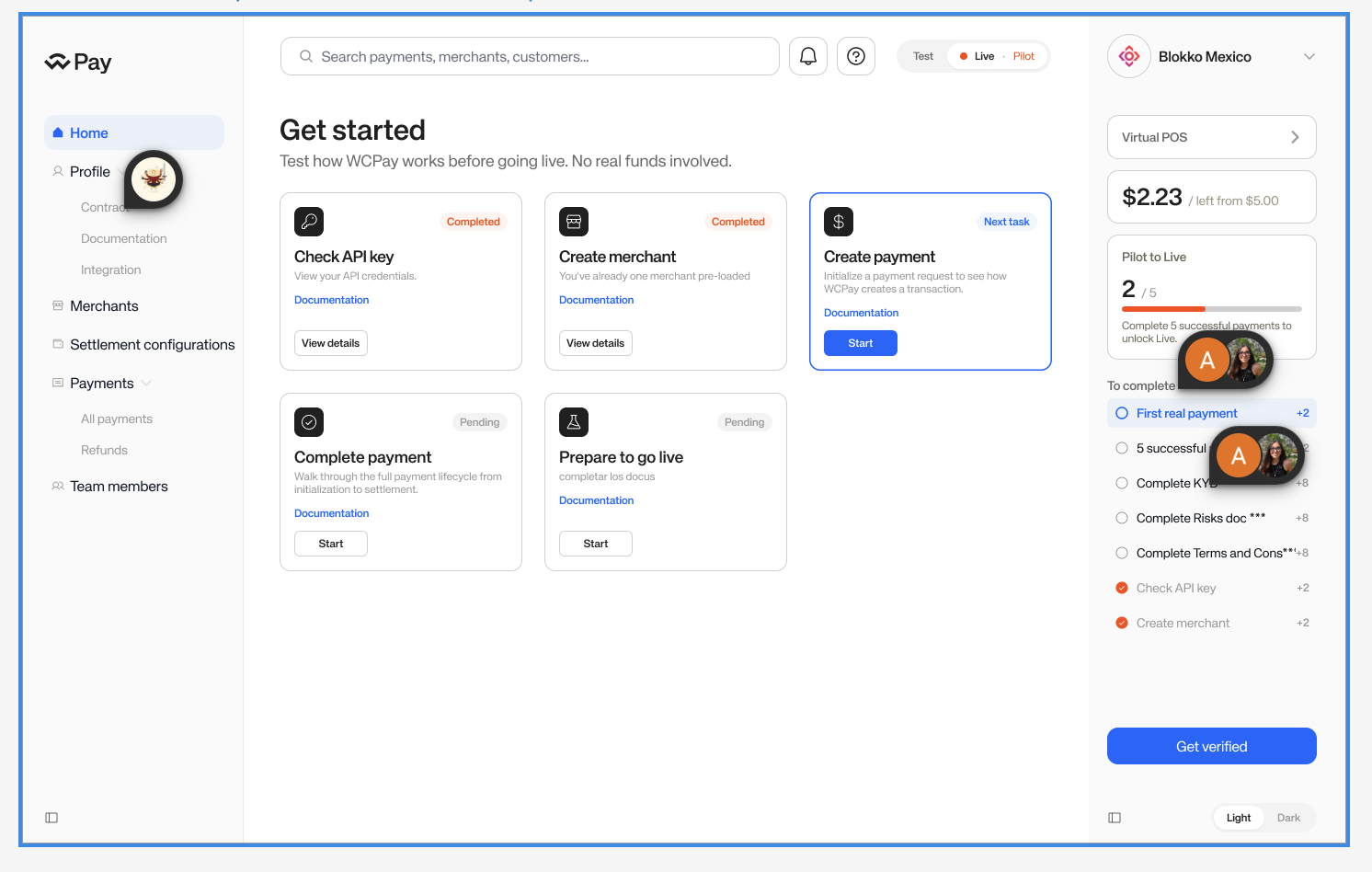Select Dark theme

(x=1288, y=818)
